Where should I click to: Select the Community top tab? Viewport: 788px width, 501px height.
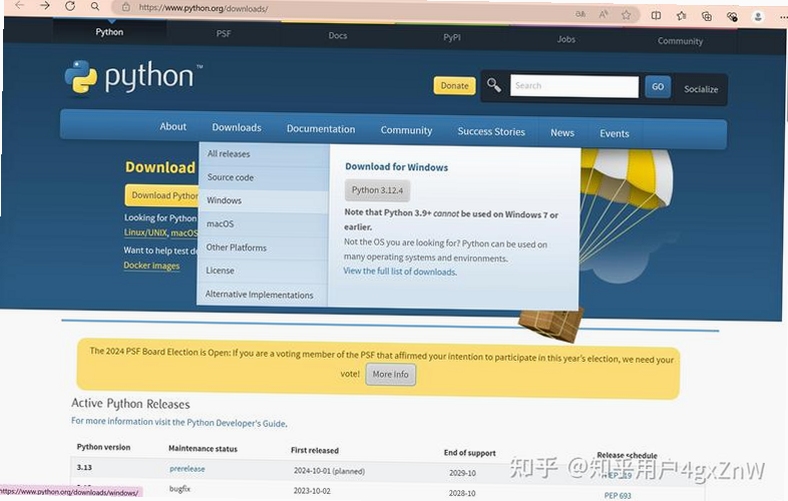pos(679,41)
